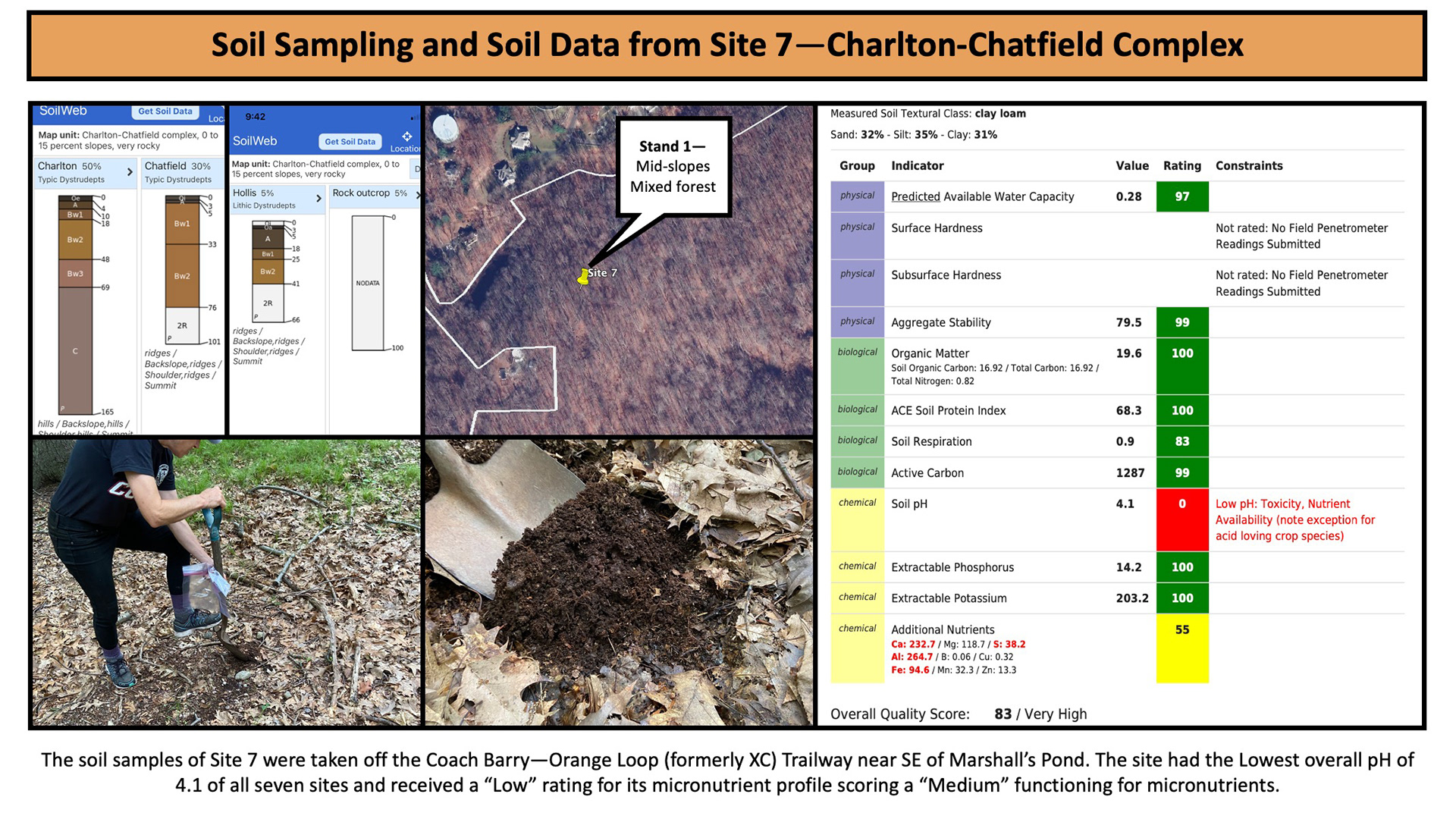
Task: Click the Group column header
Action: point(857,165)
